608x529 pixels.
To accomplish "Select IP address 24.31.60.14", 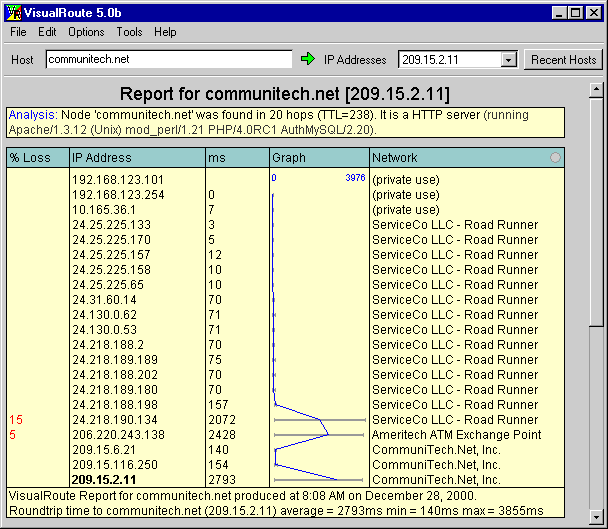I will coord(104,300).
